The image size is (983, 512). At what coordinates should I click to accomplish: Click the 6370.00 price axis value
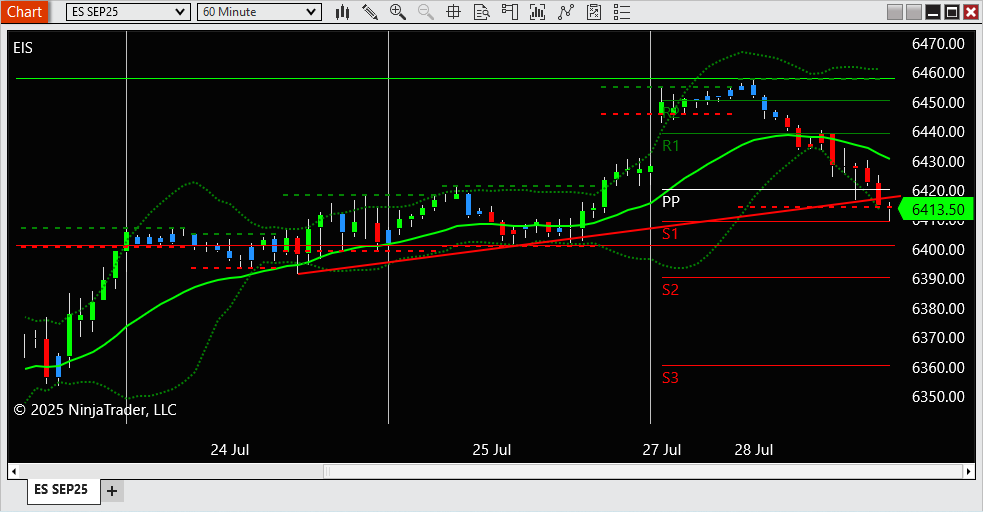938,337
